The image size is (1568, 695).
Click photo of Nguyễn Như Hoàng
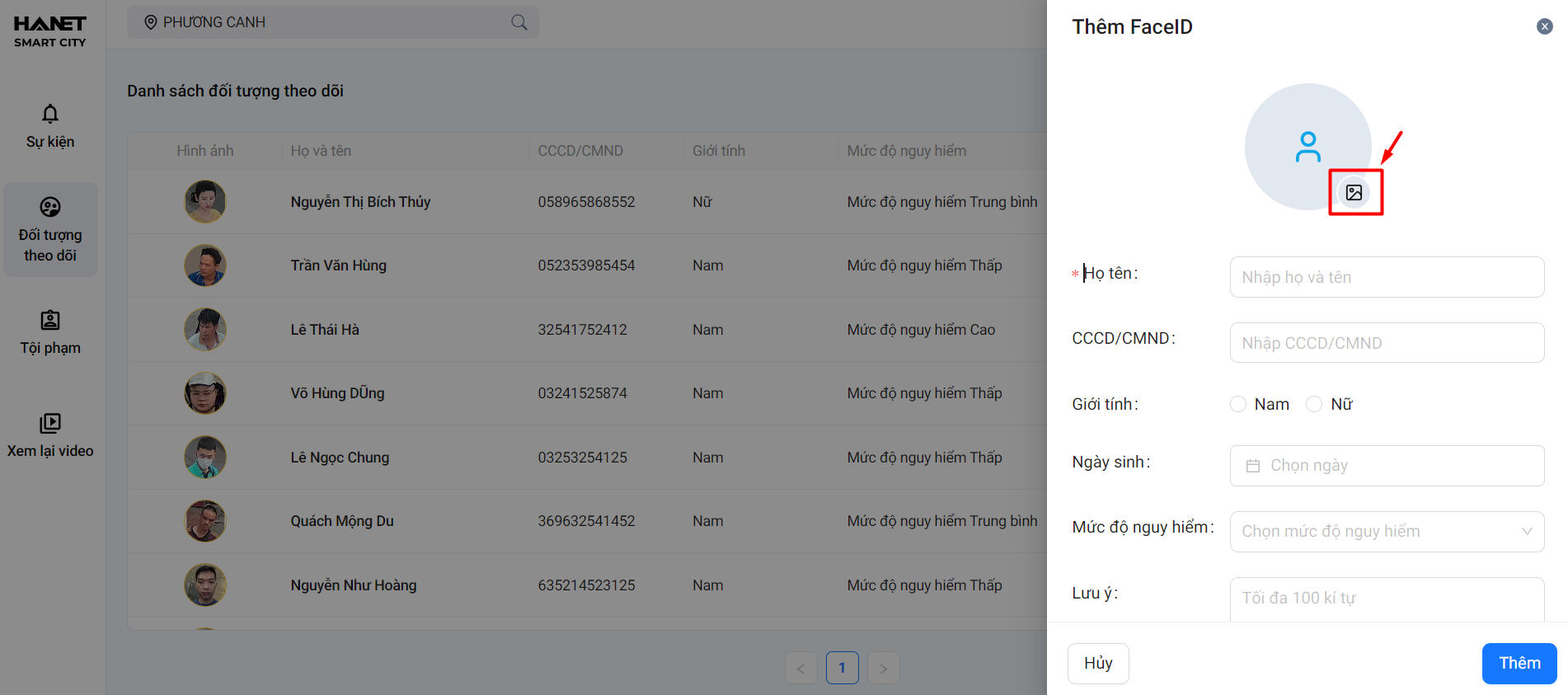coord(204,585)
